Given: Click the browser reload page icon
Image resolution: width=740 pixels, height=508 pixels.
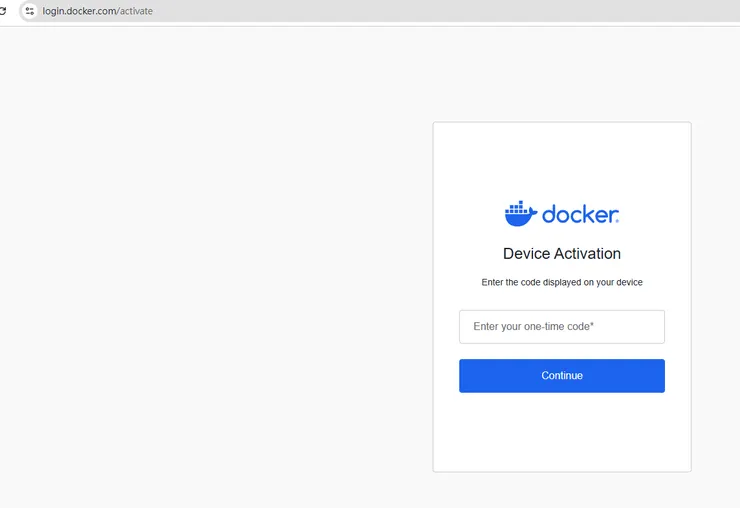Looking at the screenshot, I should 3,10.
